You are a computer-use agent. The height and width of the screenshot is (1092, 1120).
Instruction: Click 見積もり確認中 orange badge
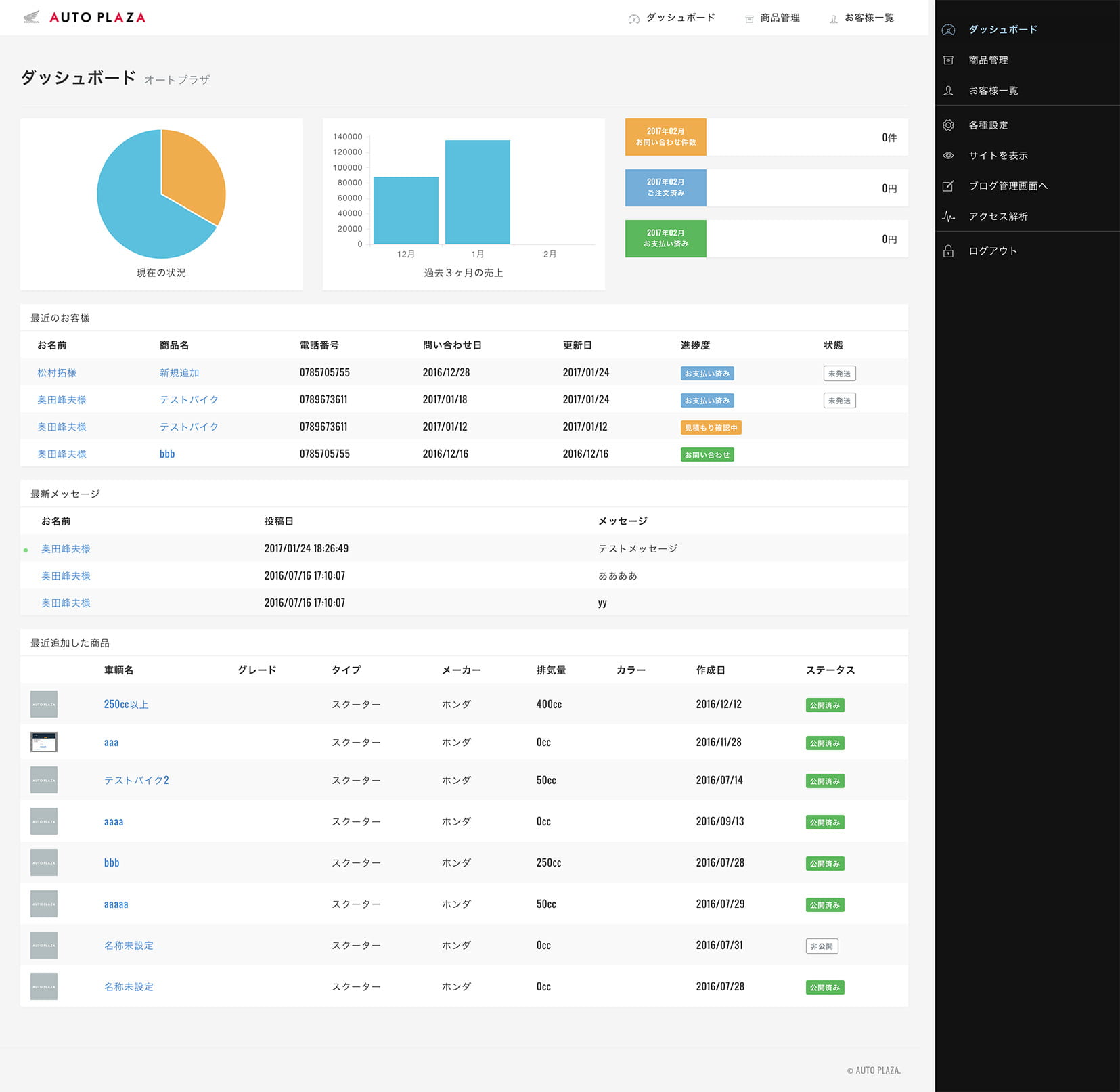point(711,428)
